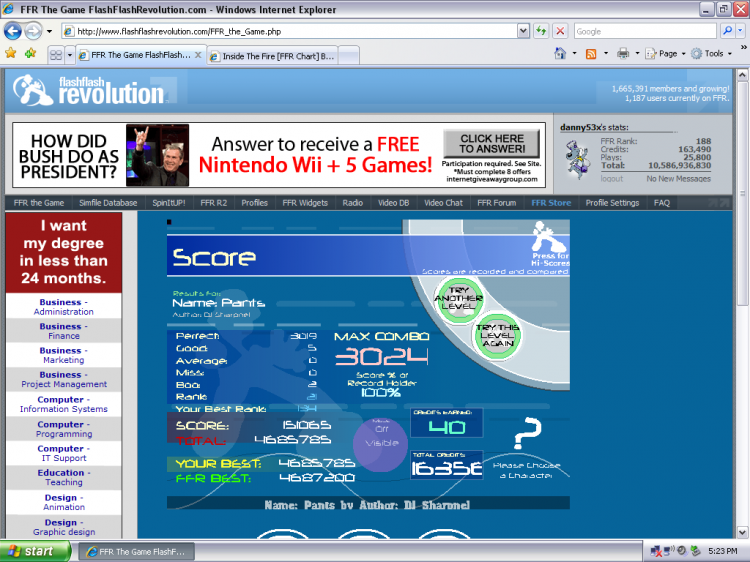Open the Video DB menu item
750x562 pixels.
click(x=394, y=203)
